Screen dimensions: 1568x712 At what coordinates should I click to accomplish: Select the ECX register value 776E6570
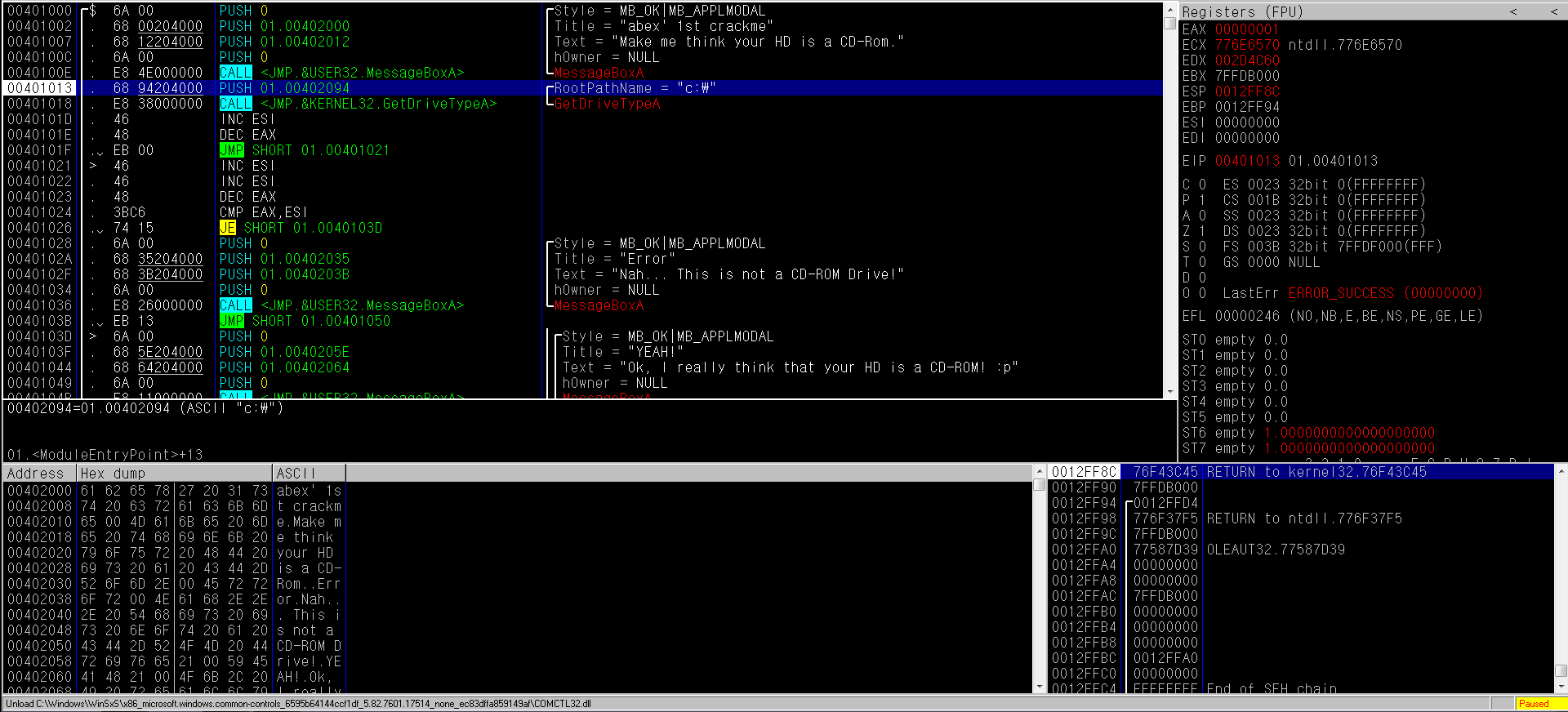click(x=1247, y=45)
